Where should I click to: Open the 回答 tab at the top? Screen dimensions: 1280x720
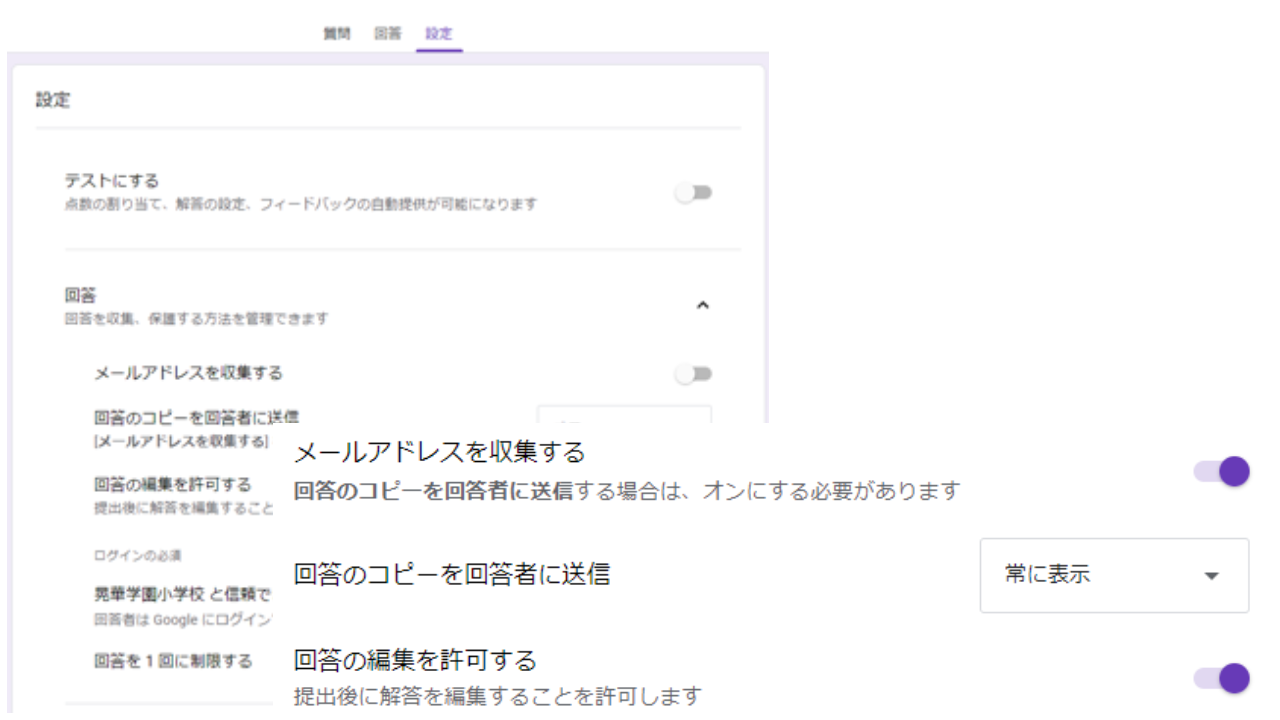[x=388, y=33]
